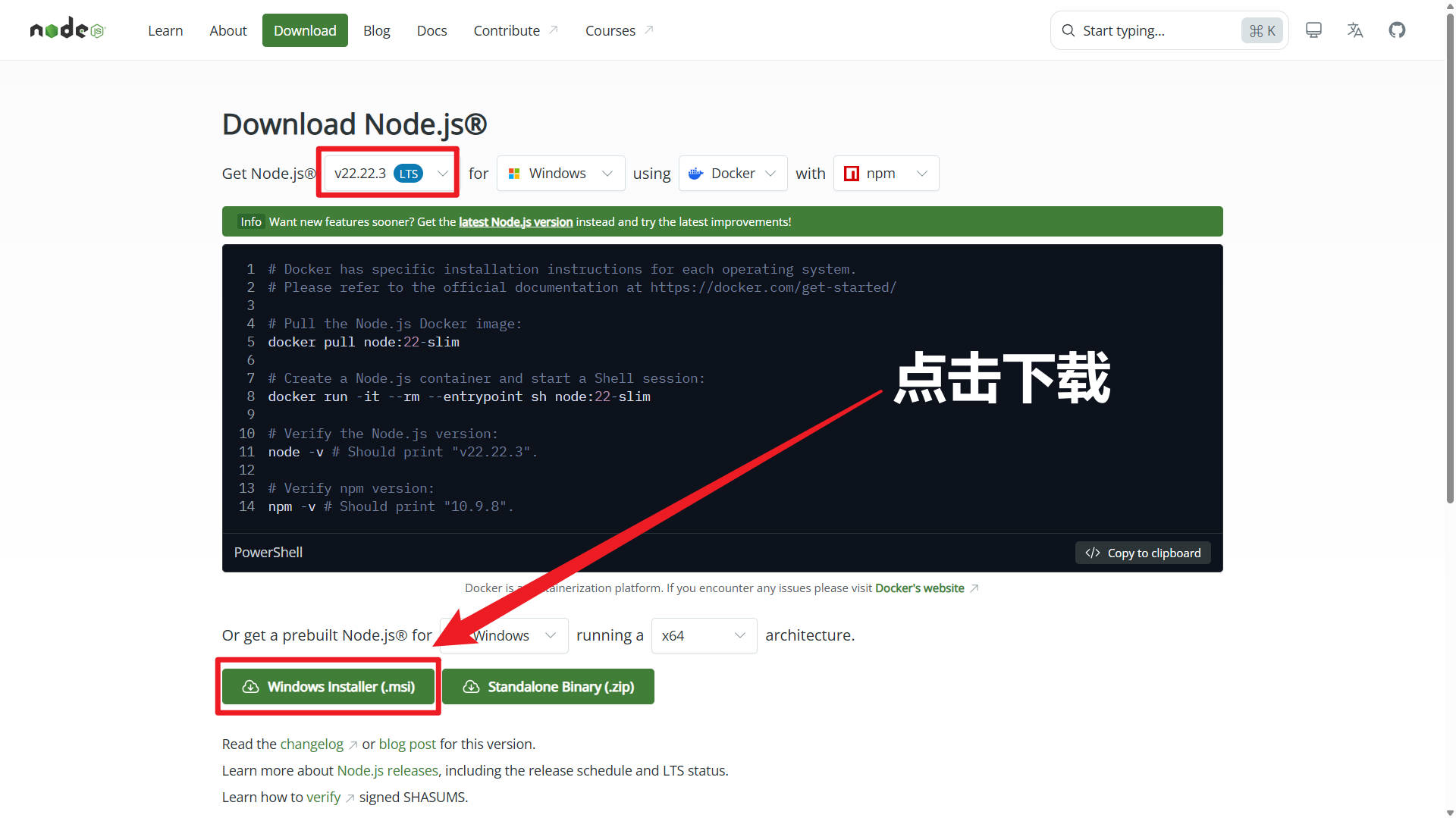Click the Windows logo icon in platform selector
The width and height of the screenshot is (1456, 818).
tap(514, 174)
